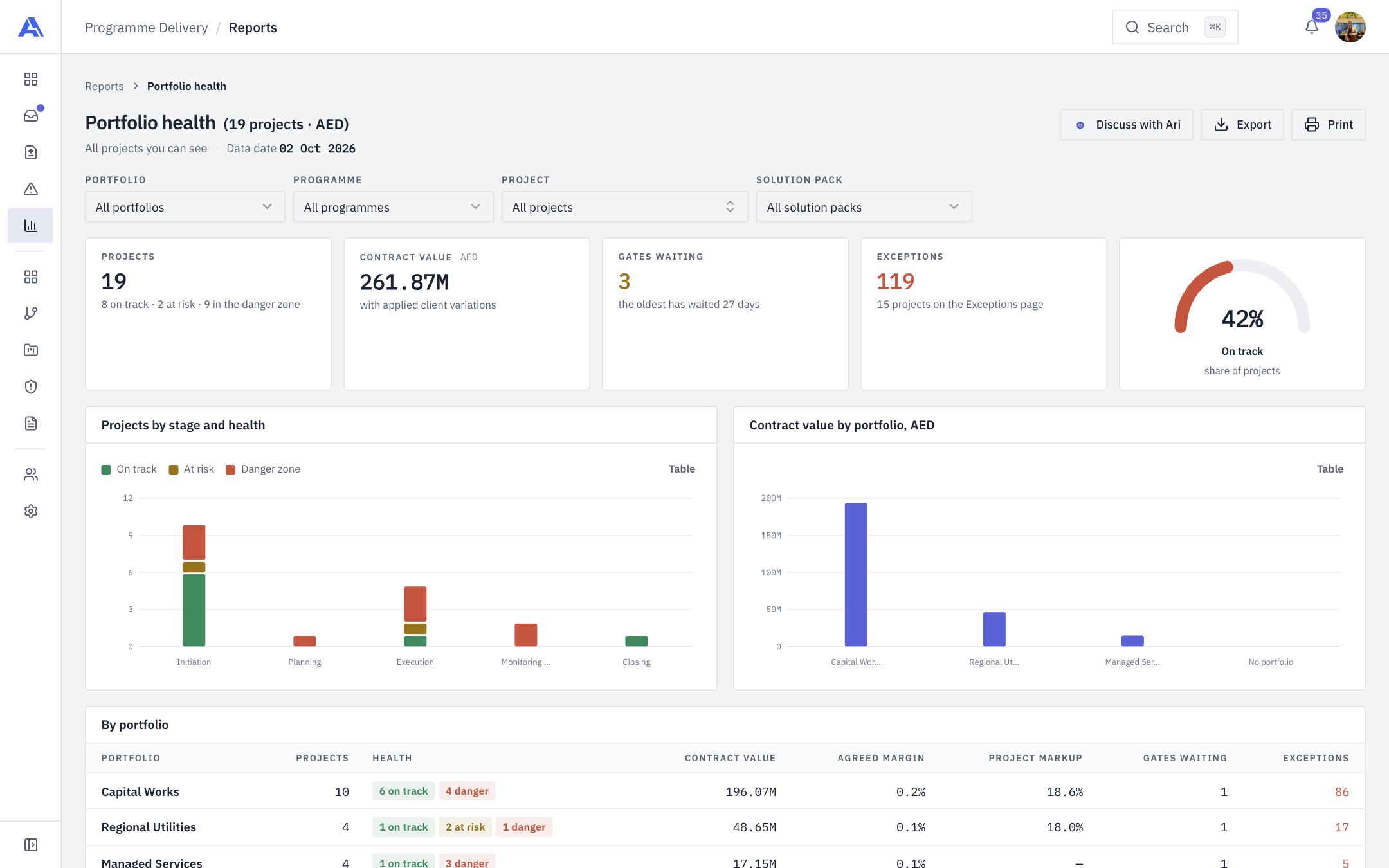Toggle On track legend swatch

[x=106, y=469]
